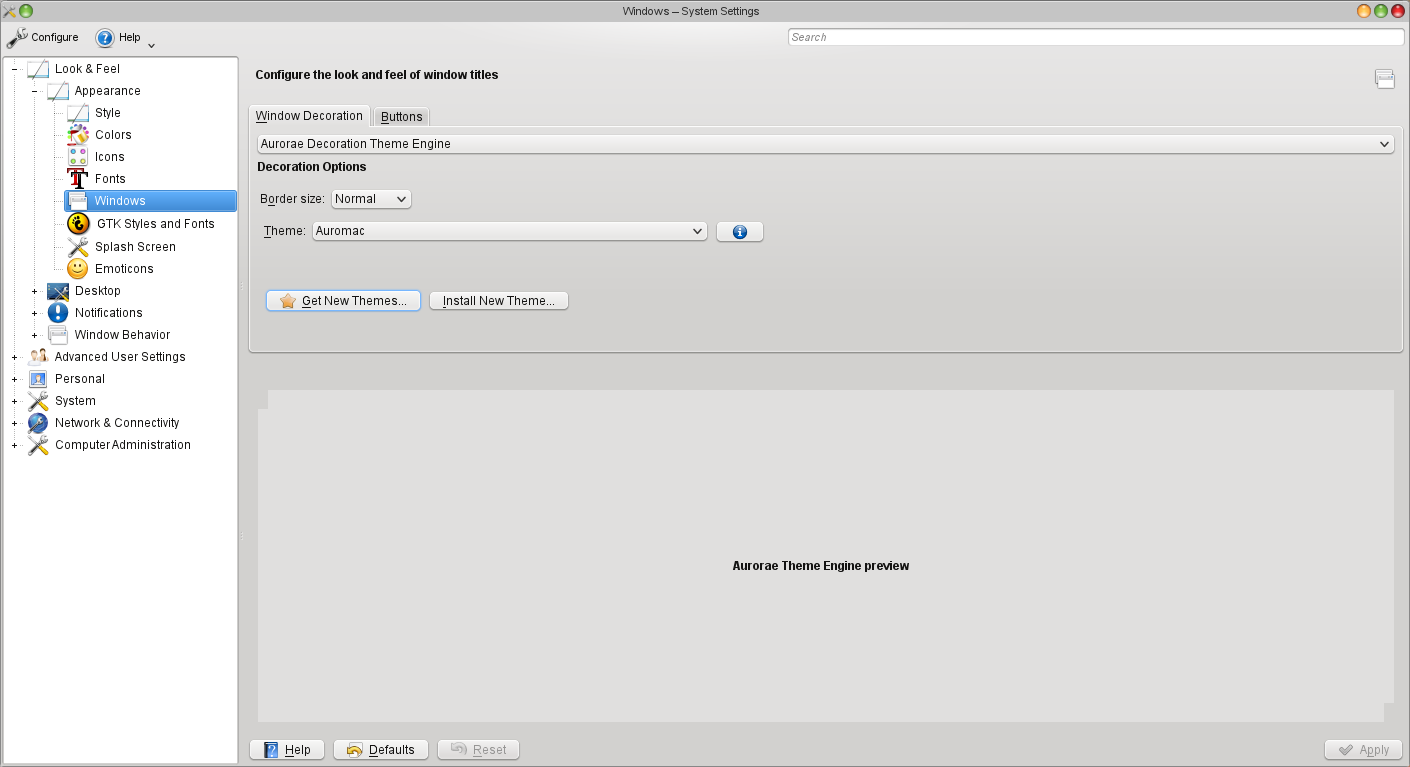Click the Notifications exclamation icon
This screenshot has height=767, width=1410.
[58, 313]
